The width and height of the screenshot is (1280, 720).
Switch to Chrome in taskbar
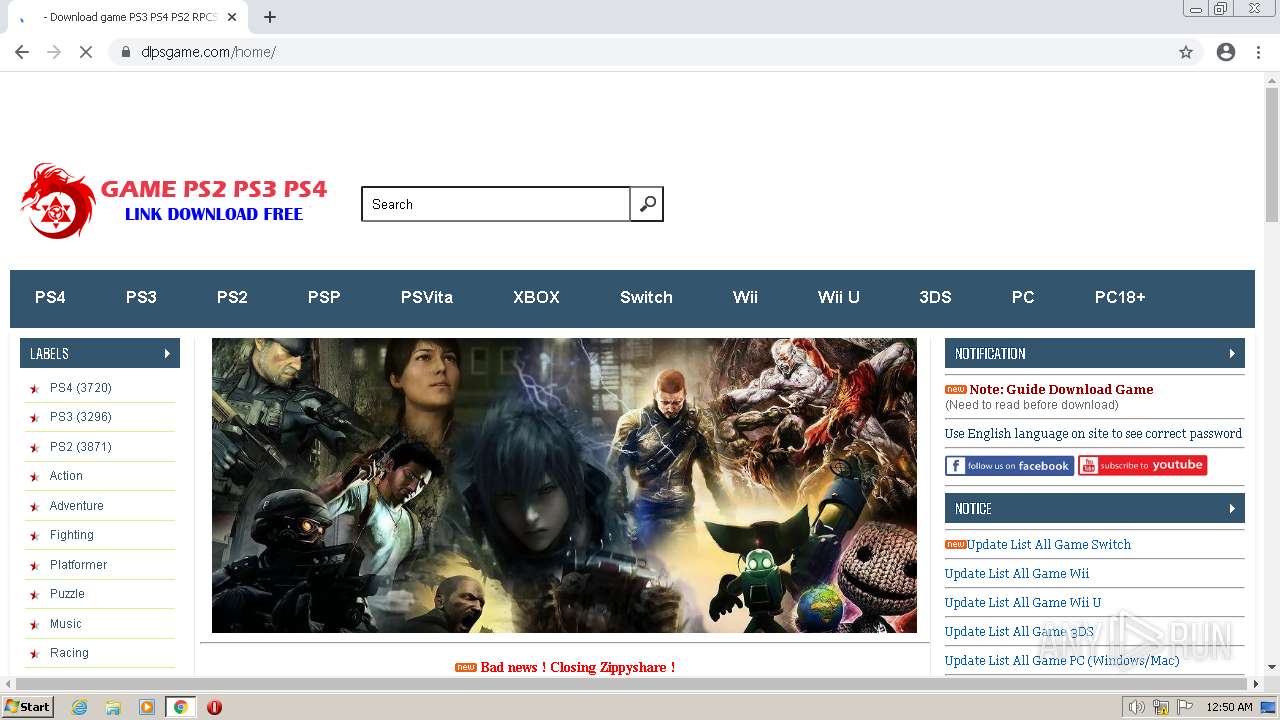(180, 707)
